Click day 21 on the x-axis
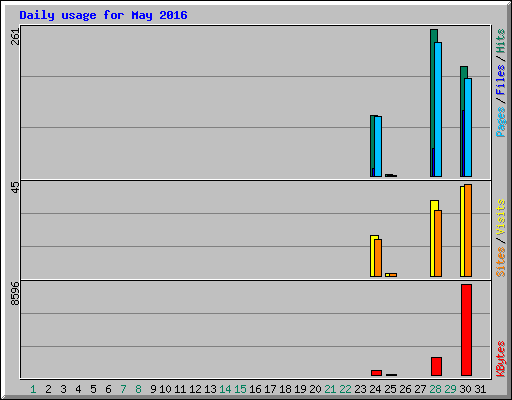Image resolution: width=512 pixels, height=400 pixels. point(330,389)
